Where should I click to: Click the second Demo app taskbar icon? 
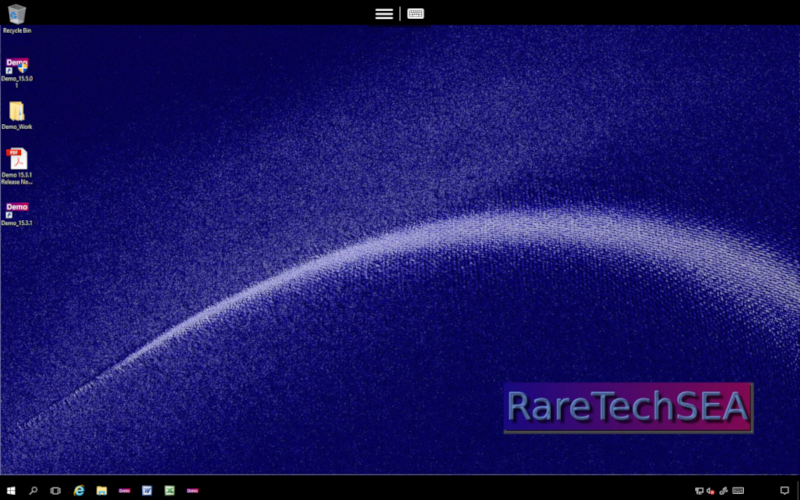coord(192,490)
